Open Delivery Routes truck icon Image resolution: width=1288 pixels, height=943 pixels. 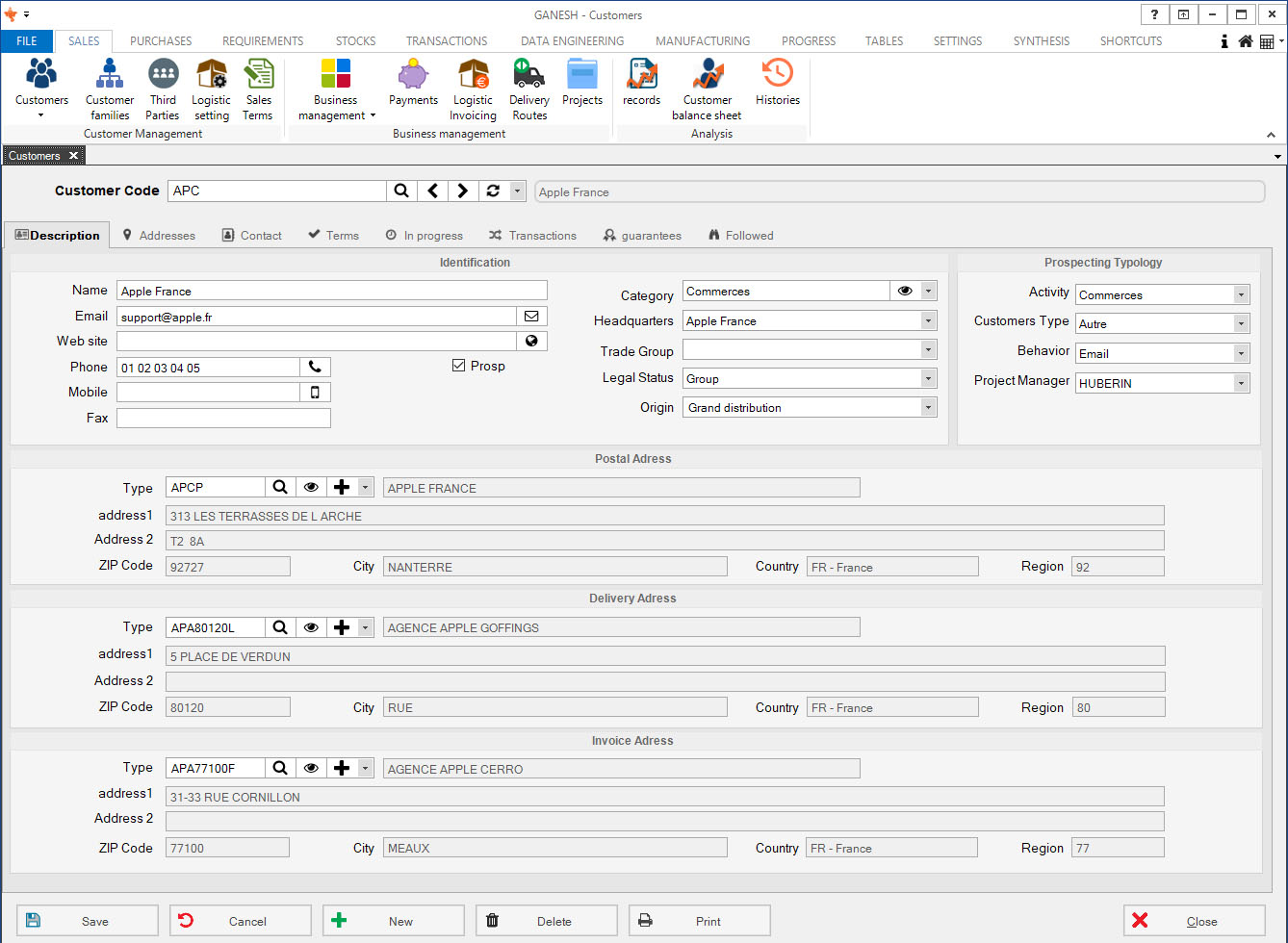(x=528, y=89)
